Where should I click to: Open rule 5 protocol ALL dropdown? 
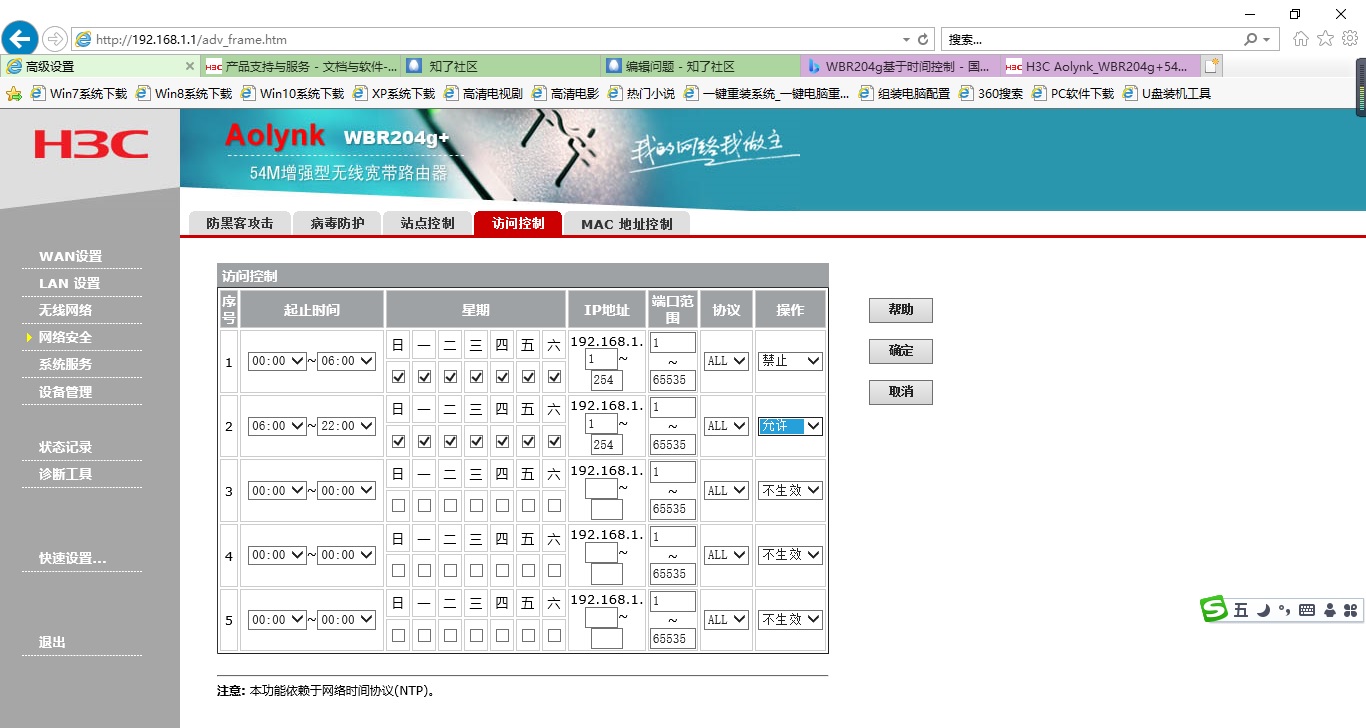click(726, 620)
